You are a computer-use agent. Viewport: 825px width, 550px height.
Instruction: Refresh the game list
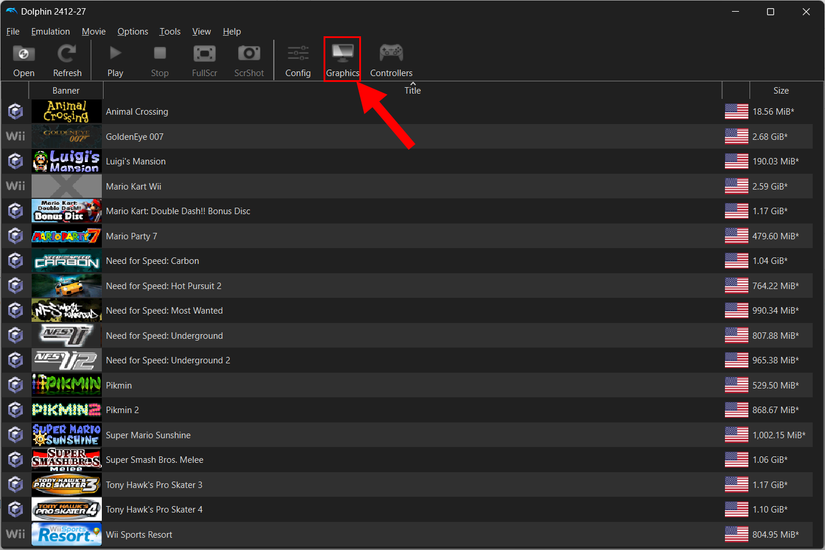coord(67,59)
